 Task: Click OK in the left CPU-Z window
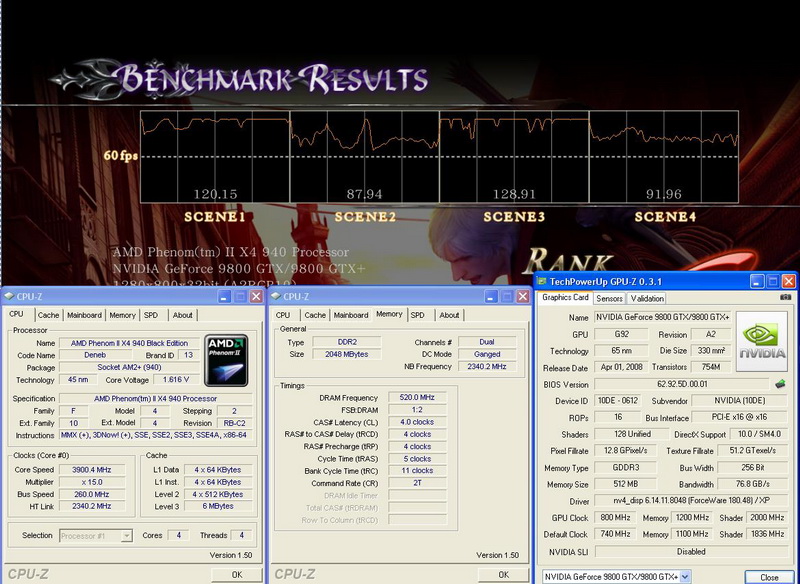(237, 574)
